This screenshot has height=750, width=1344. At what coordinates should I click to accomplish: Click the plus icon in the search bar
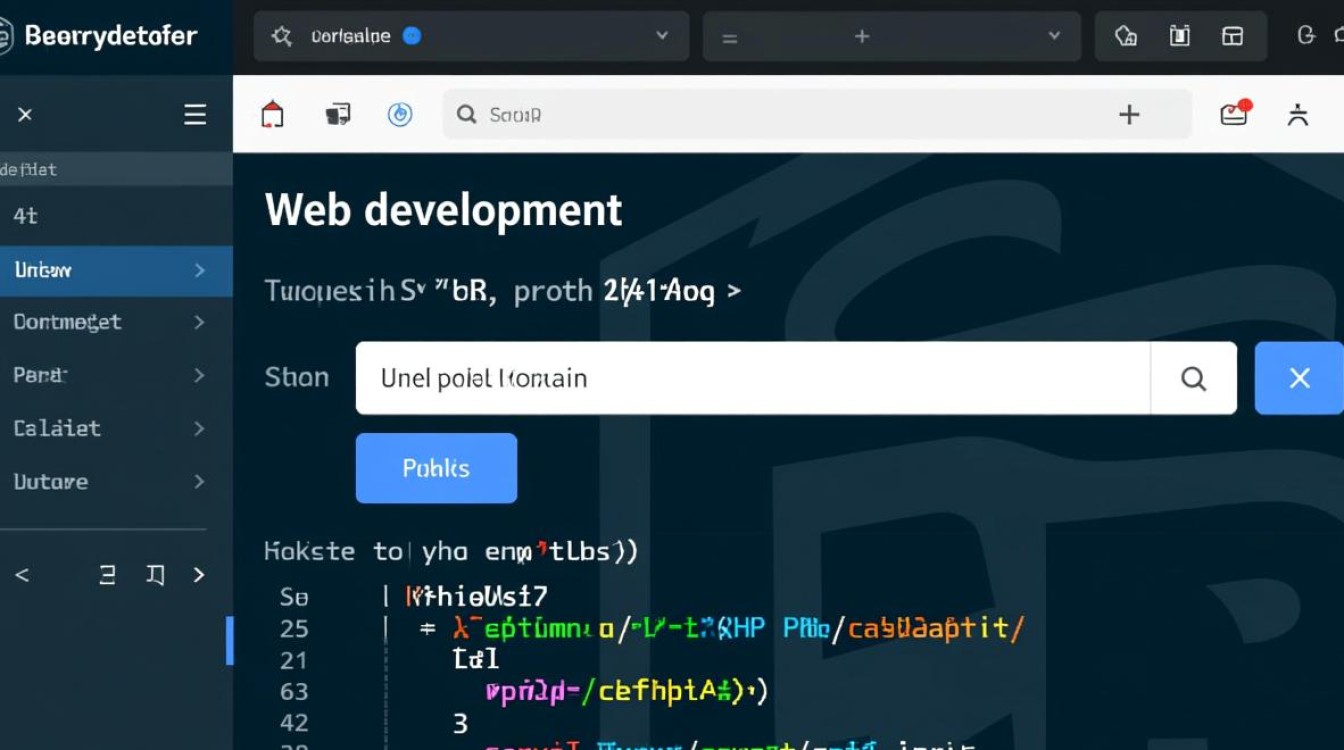point(1129,115)
